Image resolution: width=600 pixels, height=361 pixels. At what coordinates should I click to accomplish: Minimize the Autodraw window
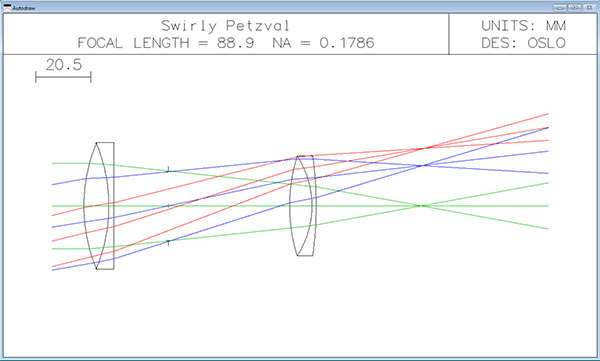click(x=559, y=7)
